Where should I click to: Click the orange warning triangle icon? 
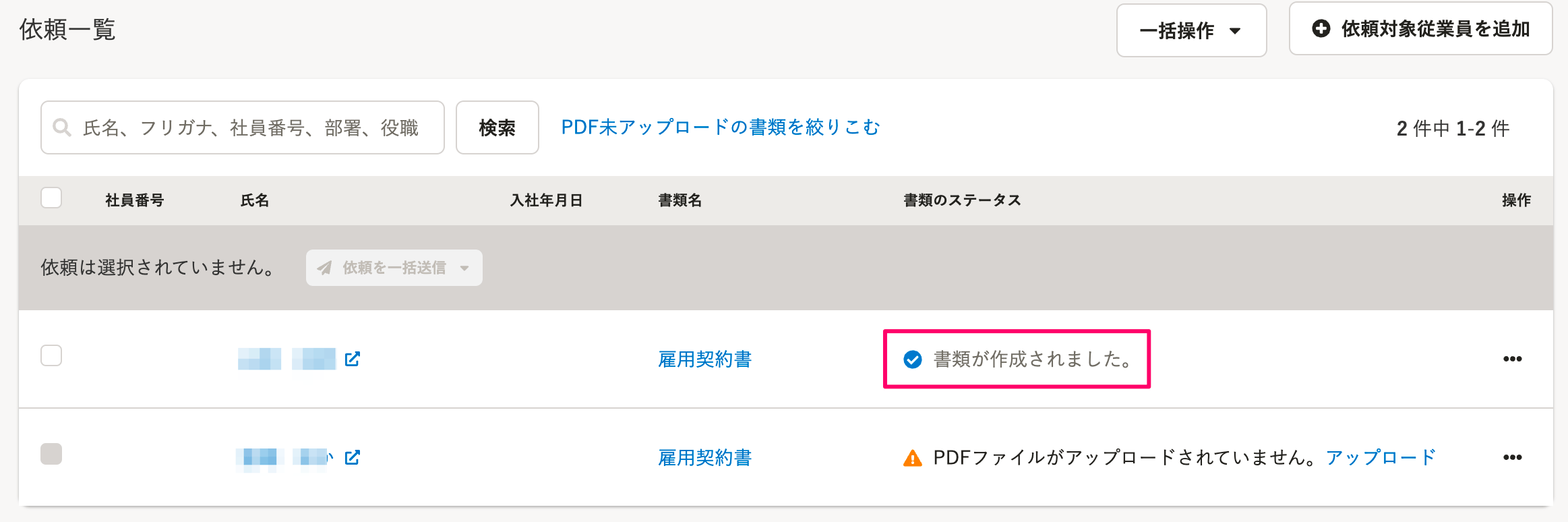[x=912, y=458]
